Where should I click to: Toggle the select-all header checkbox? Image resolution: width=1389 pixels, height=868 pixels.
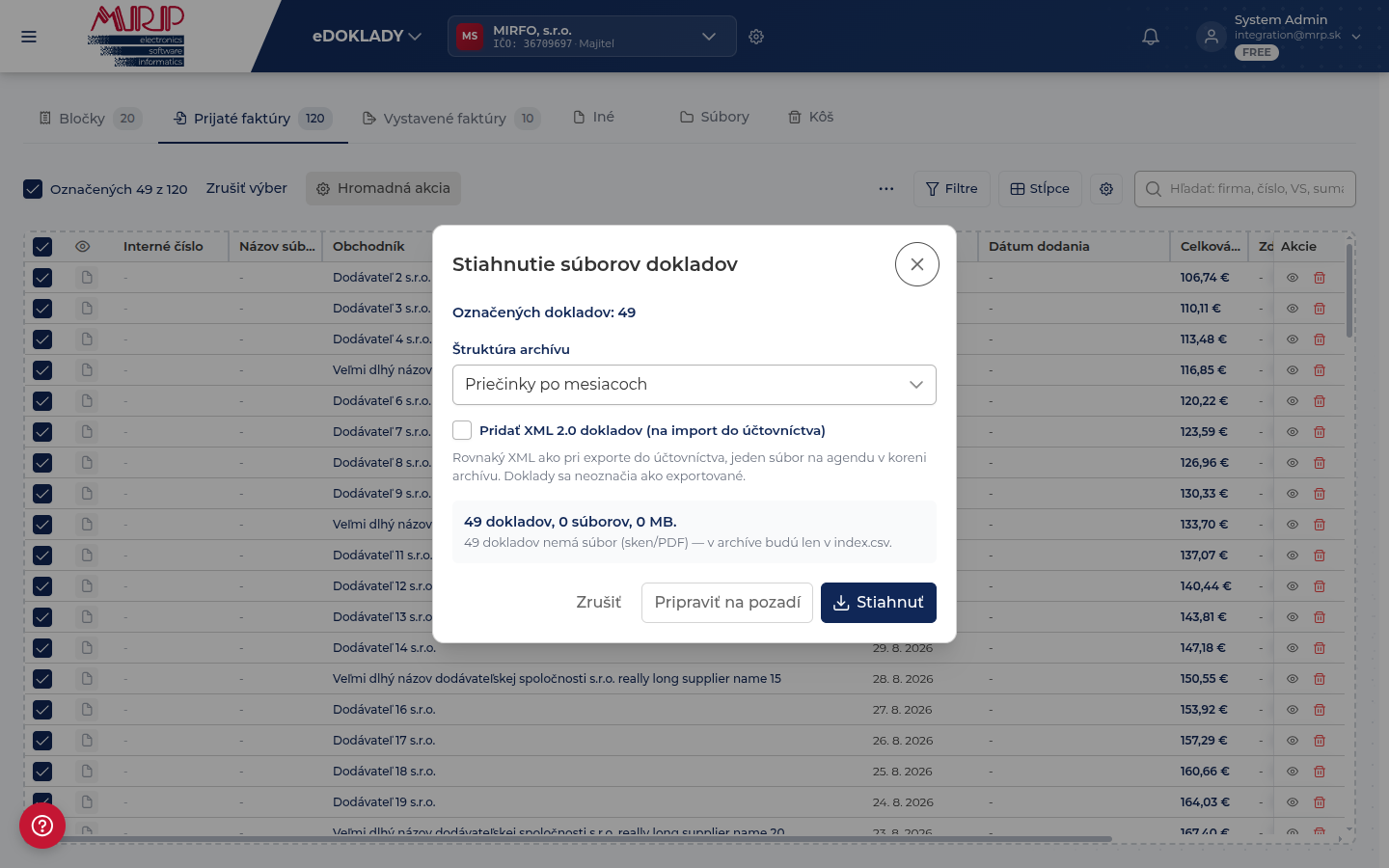point(42,247)
